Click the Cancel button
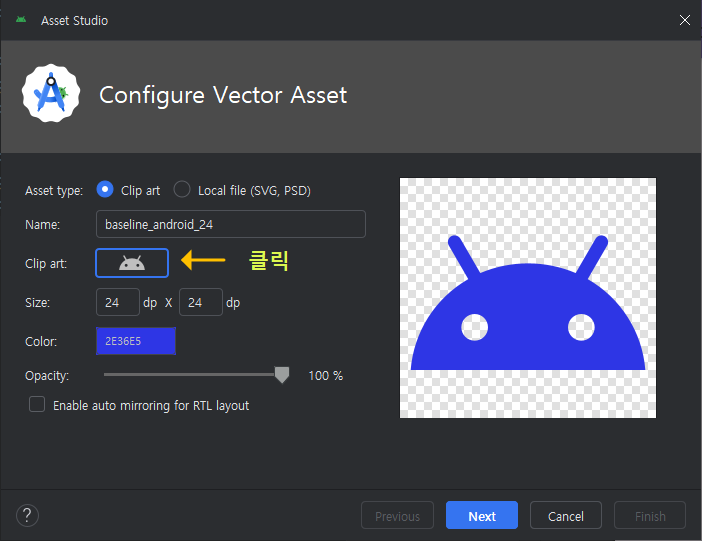Image resolution: width=702 pixels, height=541 pixels. (566, 515)
